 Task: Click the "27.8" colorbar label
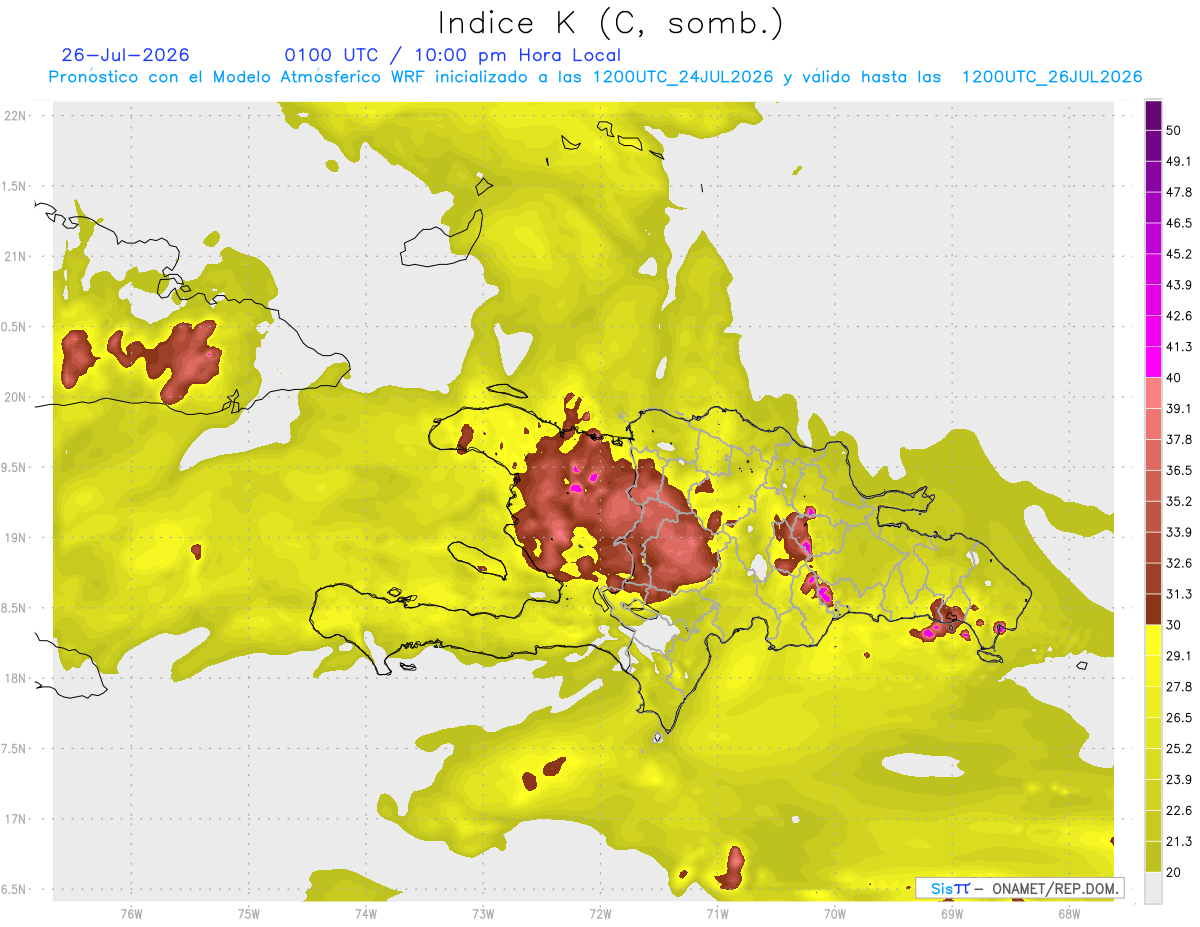point(1179,686)
